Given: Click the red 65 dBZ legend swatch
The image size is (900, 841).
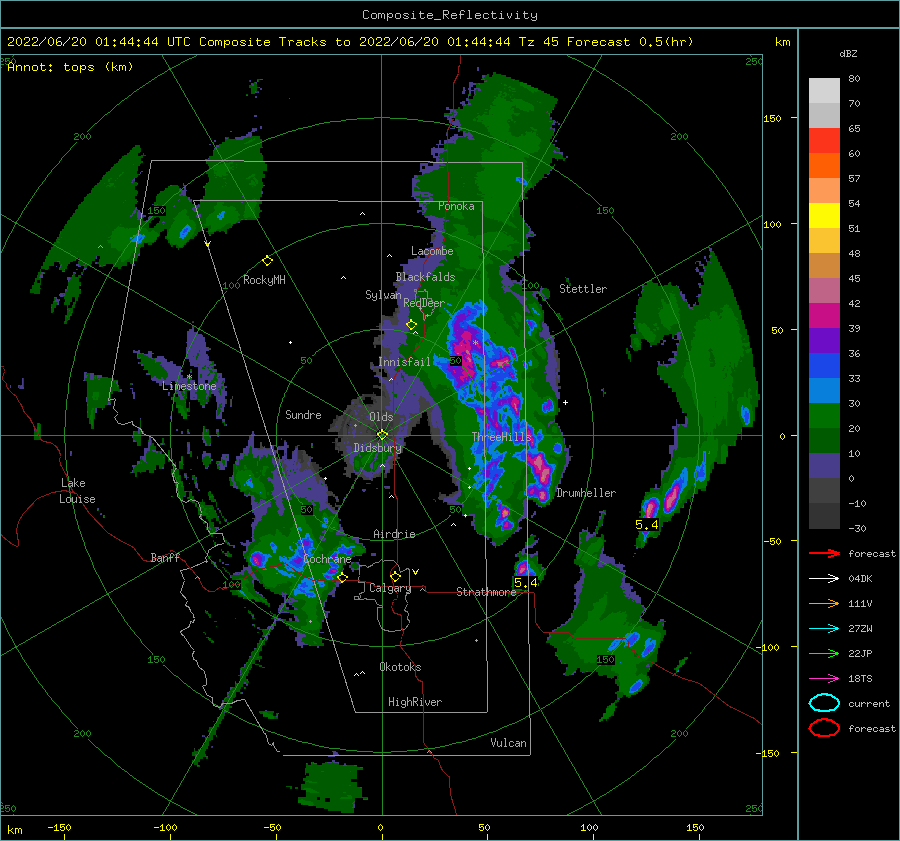Looking at the screenshot, I should coord(824,141).
